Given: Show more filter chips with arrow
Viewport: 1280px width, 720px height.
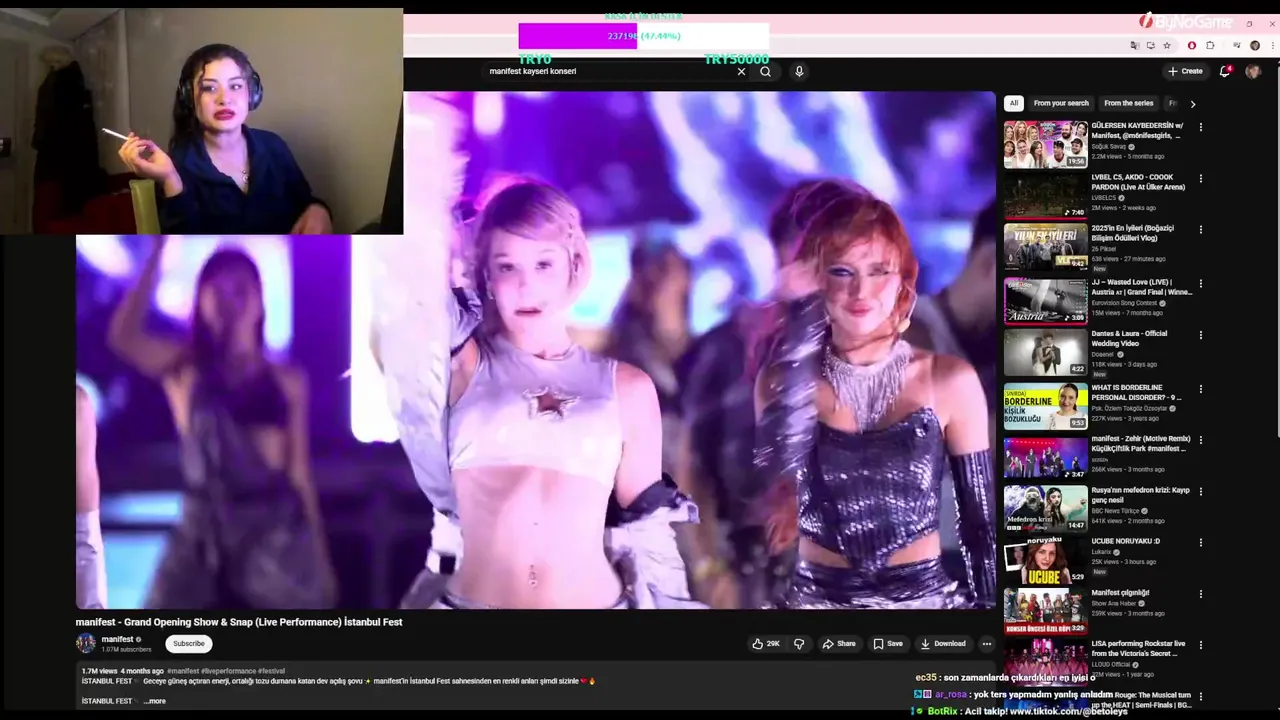Looking at the screenshot, I should [x=1192, y=103].
